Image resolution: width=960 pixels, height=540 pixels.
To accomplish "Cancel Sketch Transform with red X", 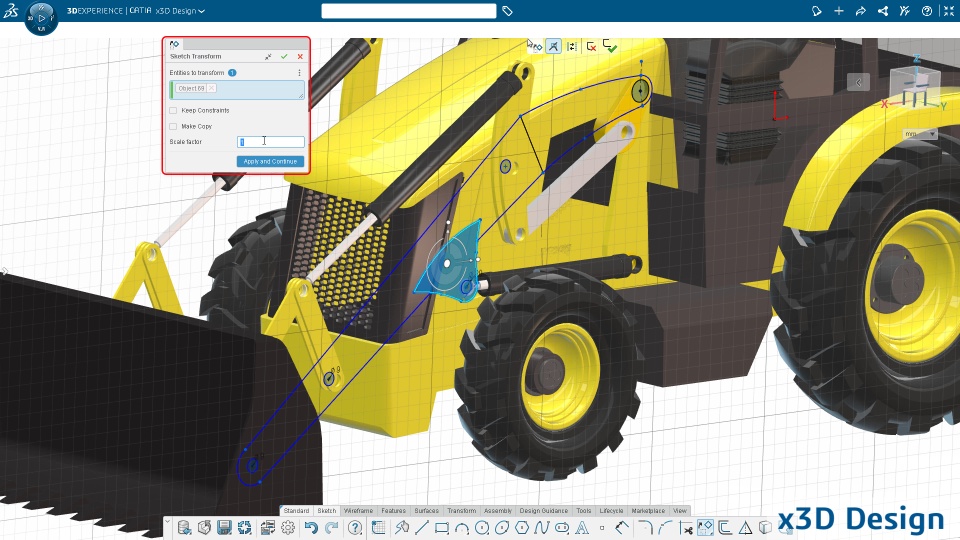I will [x=300, y=56].
